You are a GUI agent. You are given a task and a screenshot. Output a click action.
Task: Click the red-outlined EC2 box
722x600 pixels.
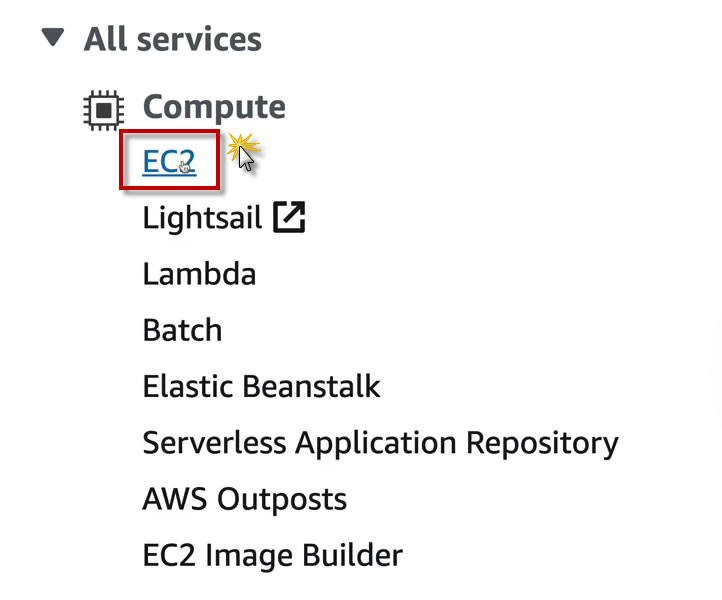170,160
